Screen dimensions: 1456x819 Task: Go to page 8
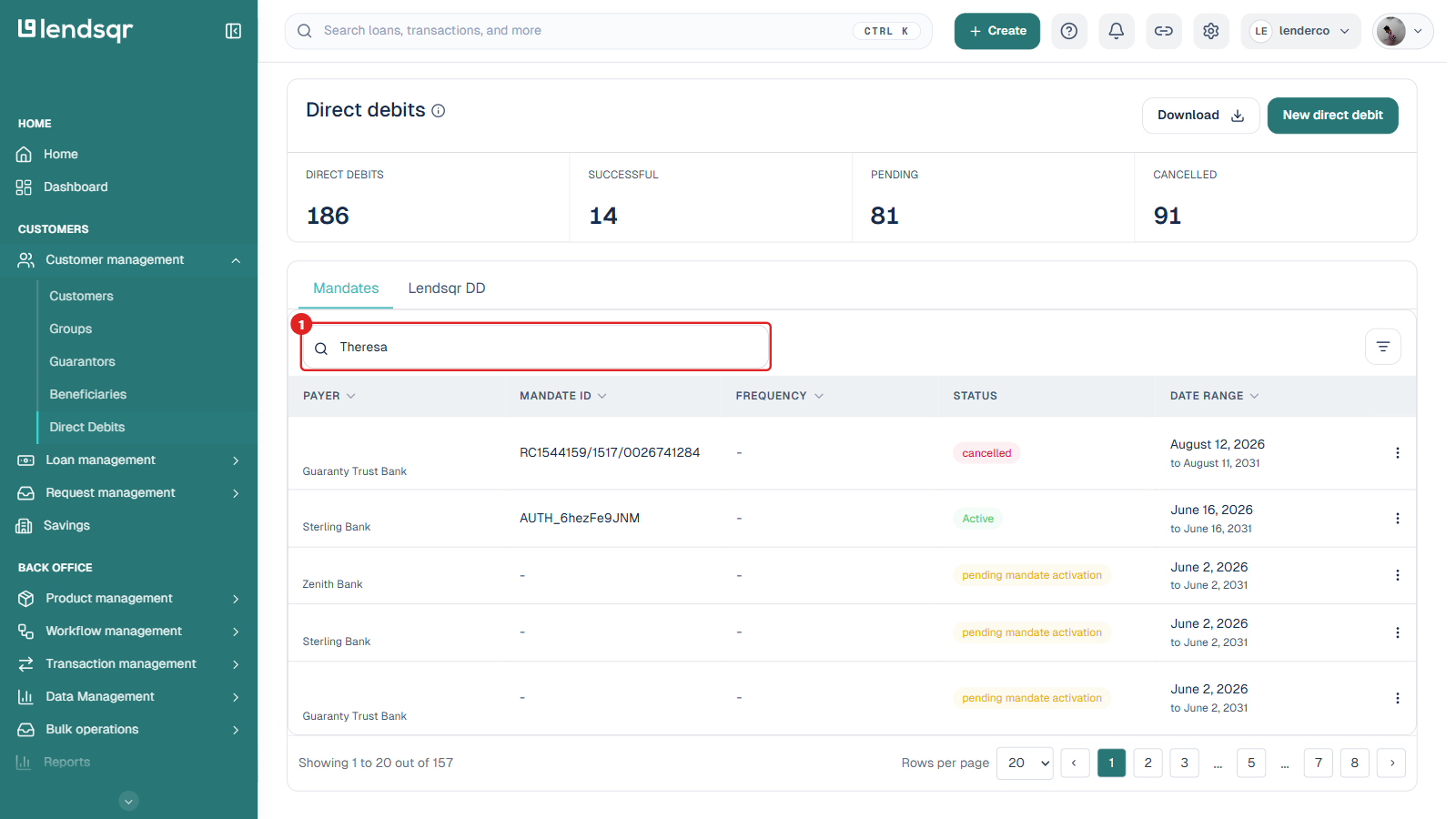coord(1355,763)
